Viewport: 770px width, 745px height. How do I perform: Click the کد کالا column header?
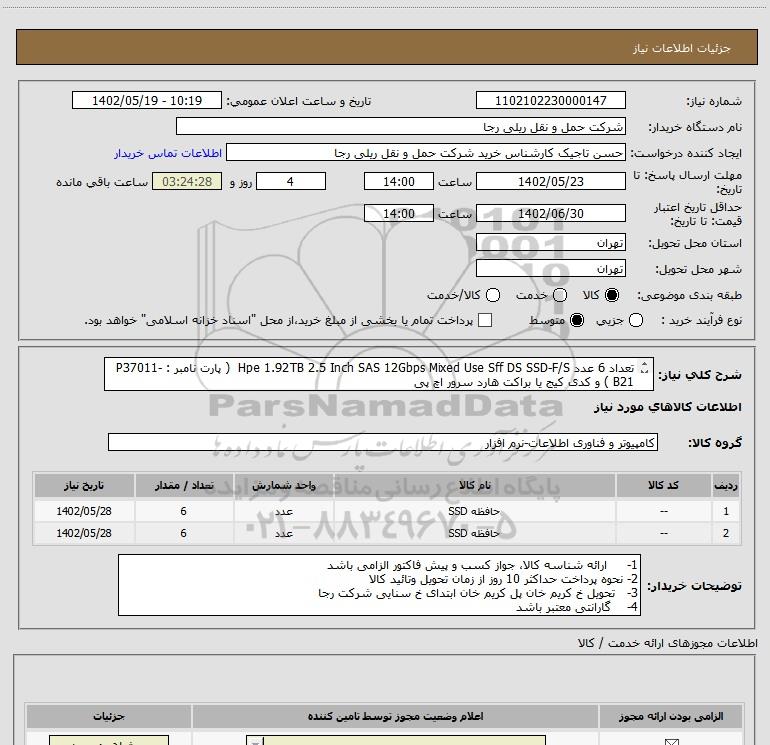coord(663,485)
